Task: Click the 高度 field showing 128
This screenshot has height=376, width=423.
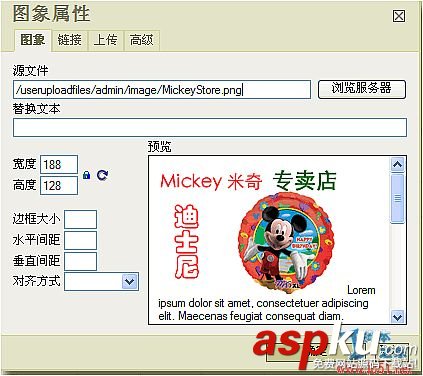Action: click(59, 185)
